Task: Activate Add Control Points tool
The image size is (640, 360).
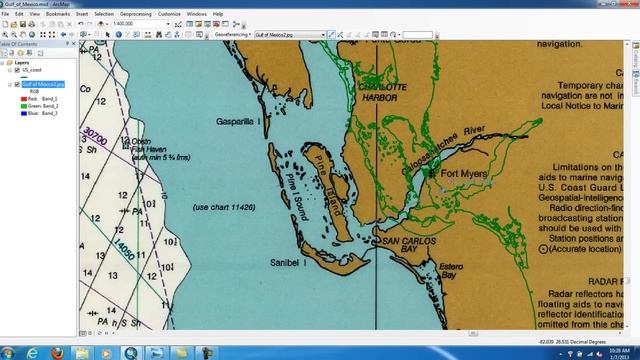Action: [331, 35]
